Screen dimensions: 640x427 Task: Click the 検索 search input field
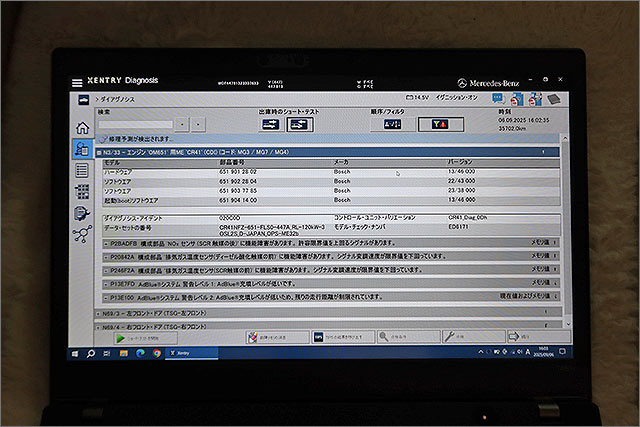point(136,125)
